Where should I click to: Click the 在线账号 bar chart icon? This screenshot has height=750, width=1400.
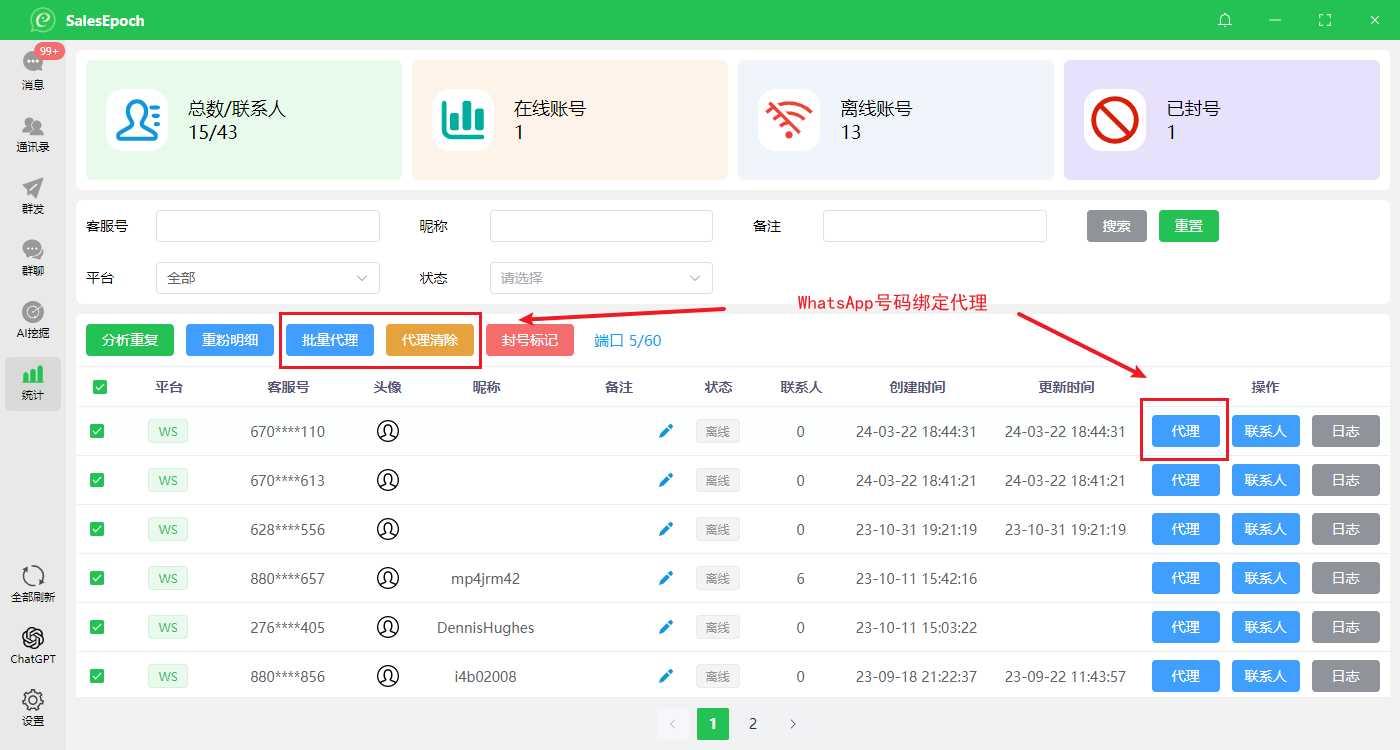(x=463, y=119)
